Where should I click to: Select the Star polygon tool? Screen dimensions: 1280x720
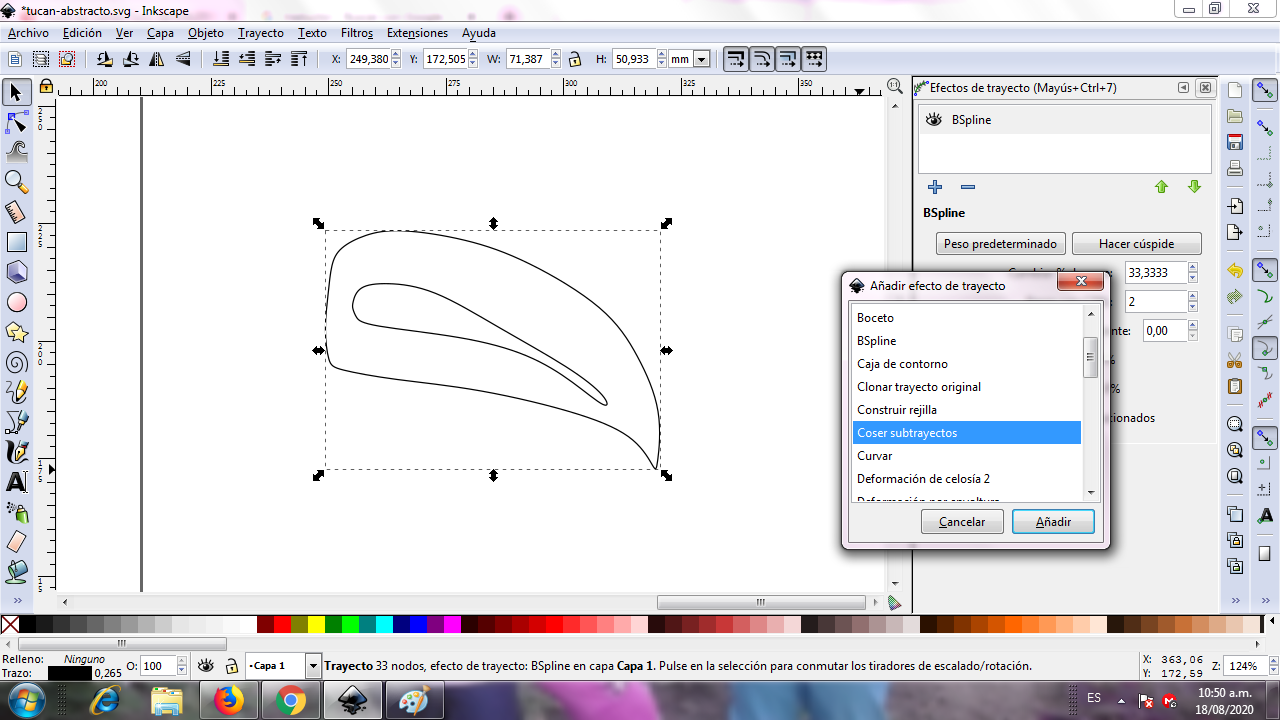pos(16,332)
